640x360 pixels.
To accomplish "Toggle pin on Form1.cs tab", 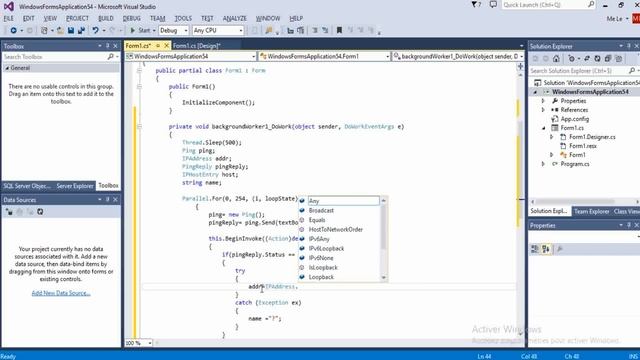I will [x=158, y=46].
